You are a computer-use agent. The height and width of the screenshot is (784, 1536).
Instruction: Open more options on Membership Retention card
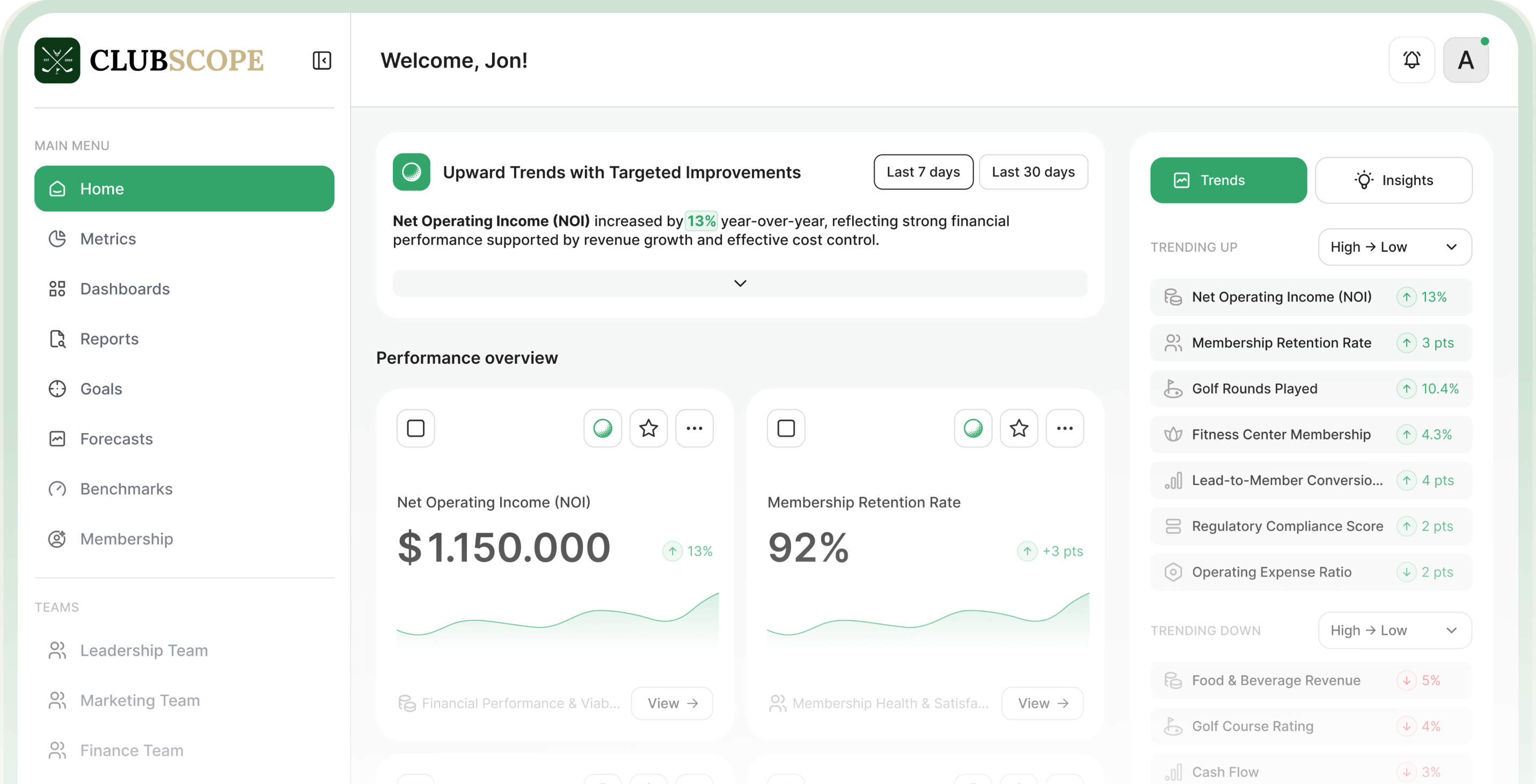[x=1064, y=428]
